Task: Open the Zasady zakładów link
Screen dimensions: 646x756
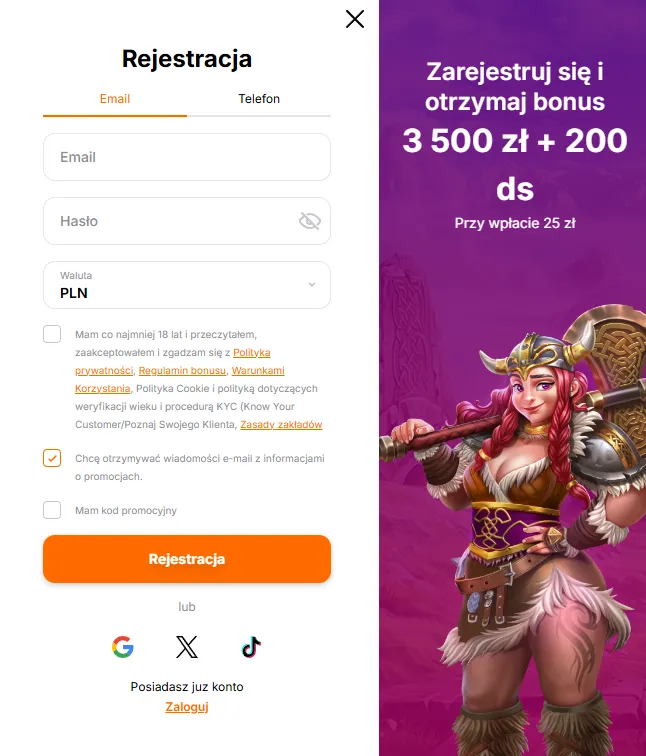Action: tap(281, 424)
